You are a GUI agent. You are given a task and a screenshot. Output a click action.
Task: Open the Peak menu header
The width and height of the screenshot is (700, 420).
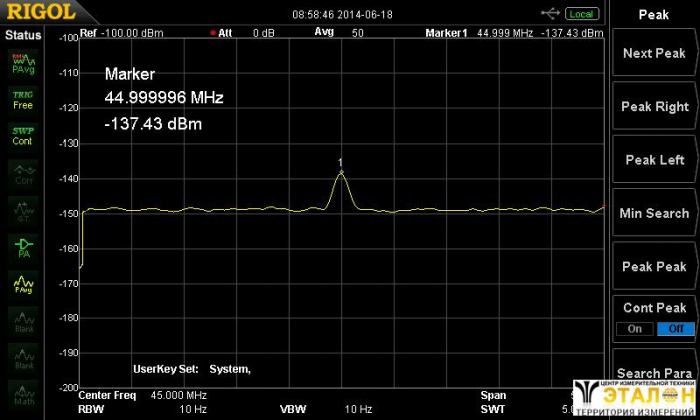(x=653, y=15)
